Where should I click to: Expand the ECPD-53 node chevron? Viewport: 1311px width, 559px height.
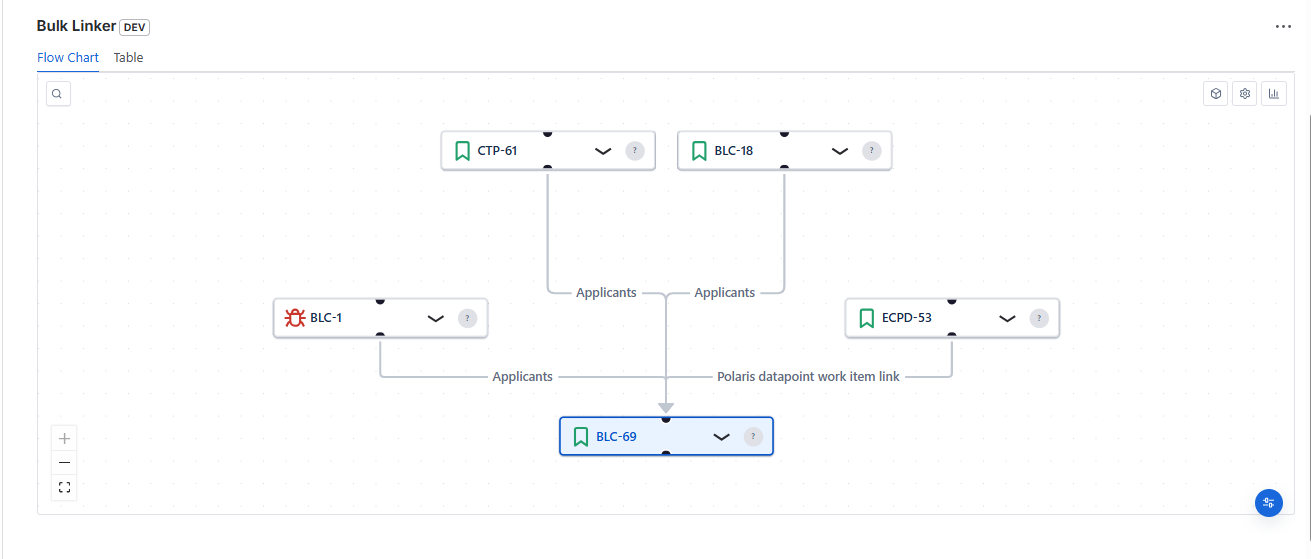pyautogui.click(x=1007, y=318)
